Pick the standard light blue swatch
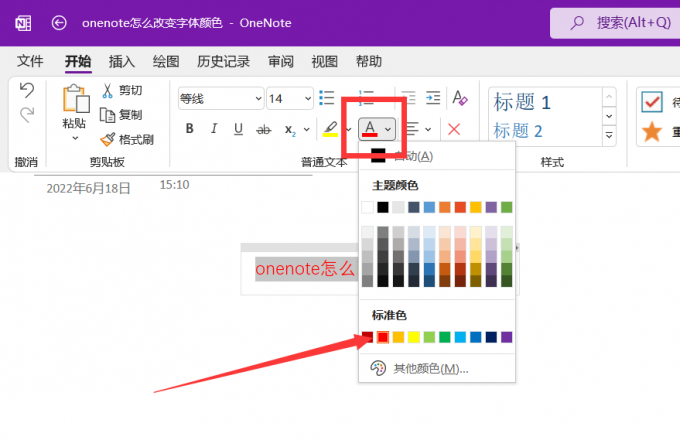 pos(460,337)
